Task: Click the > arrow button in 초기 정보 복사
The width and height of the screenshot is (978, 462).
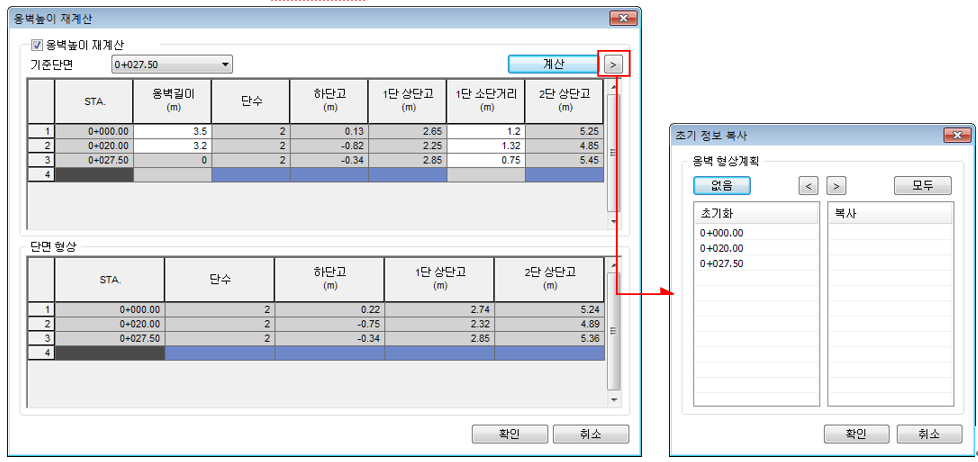Action: point(837,186)
